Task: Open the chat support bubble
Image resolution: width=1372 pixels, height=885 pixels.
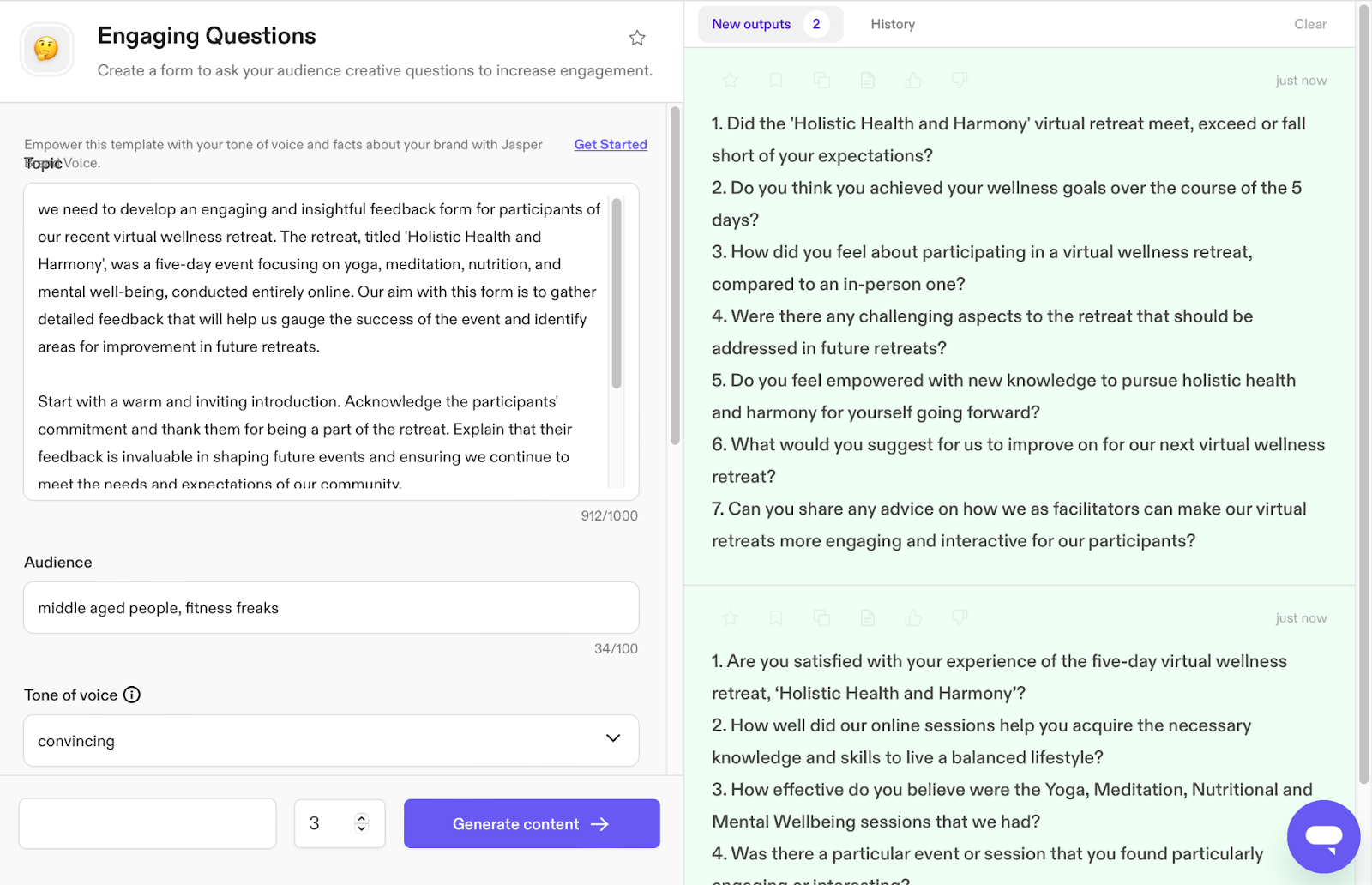Action: tap(1323, 836)
